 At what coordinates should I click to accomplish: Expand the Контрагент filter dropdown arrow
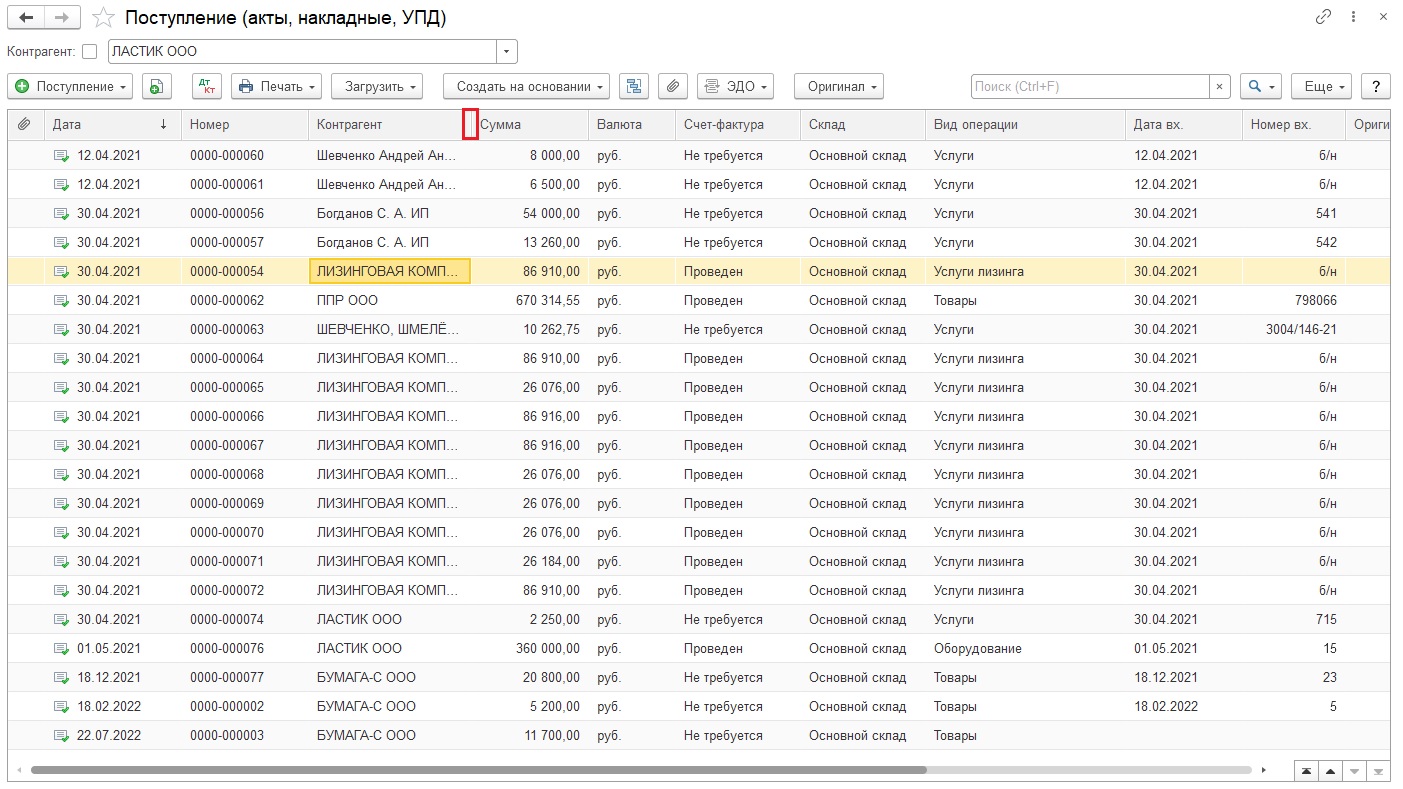click(507, 51)
